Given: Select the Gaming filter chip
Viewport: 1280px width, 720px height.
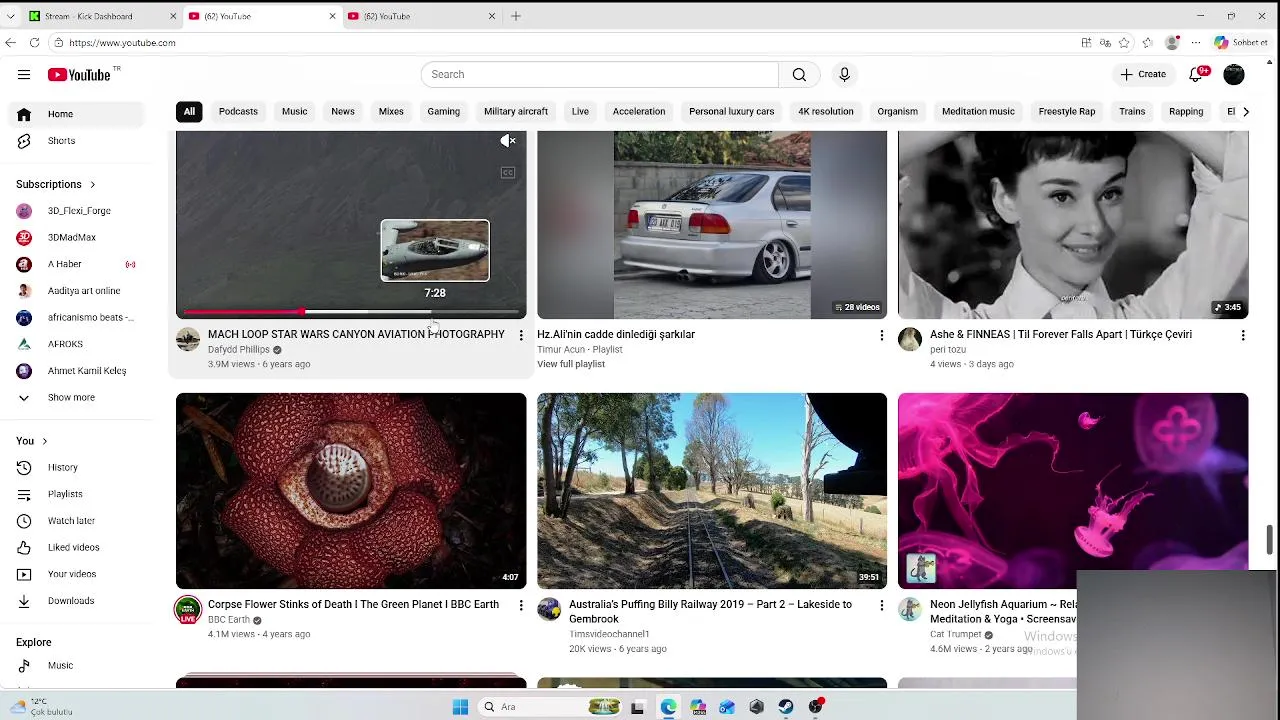Looking at the screenshot, I should (444, 112).
